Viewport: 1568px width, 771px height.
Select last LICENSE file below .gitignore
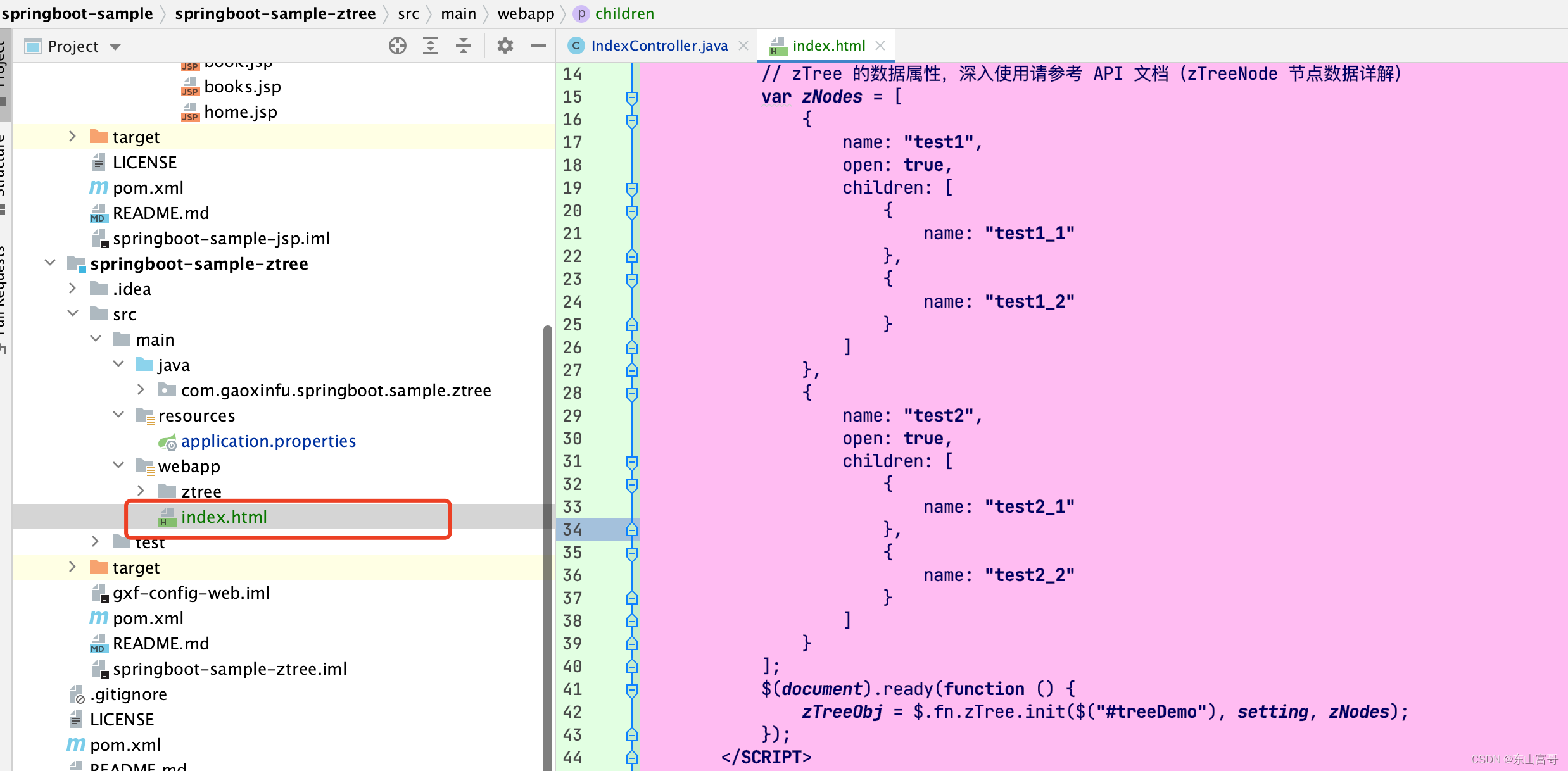pos(122,720)
